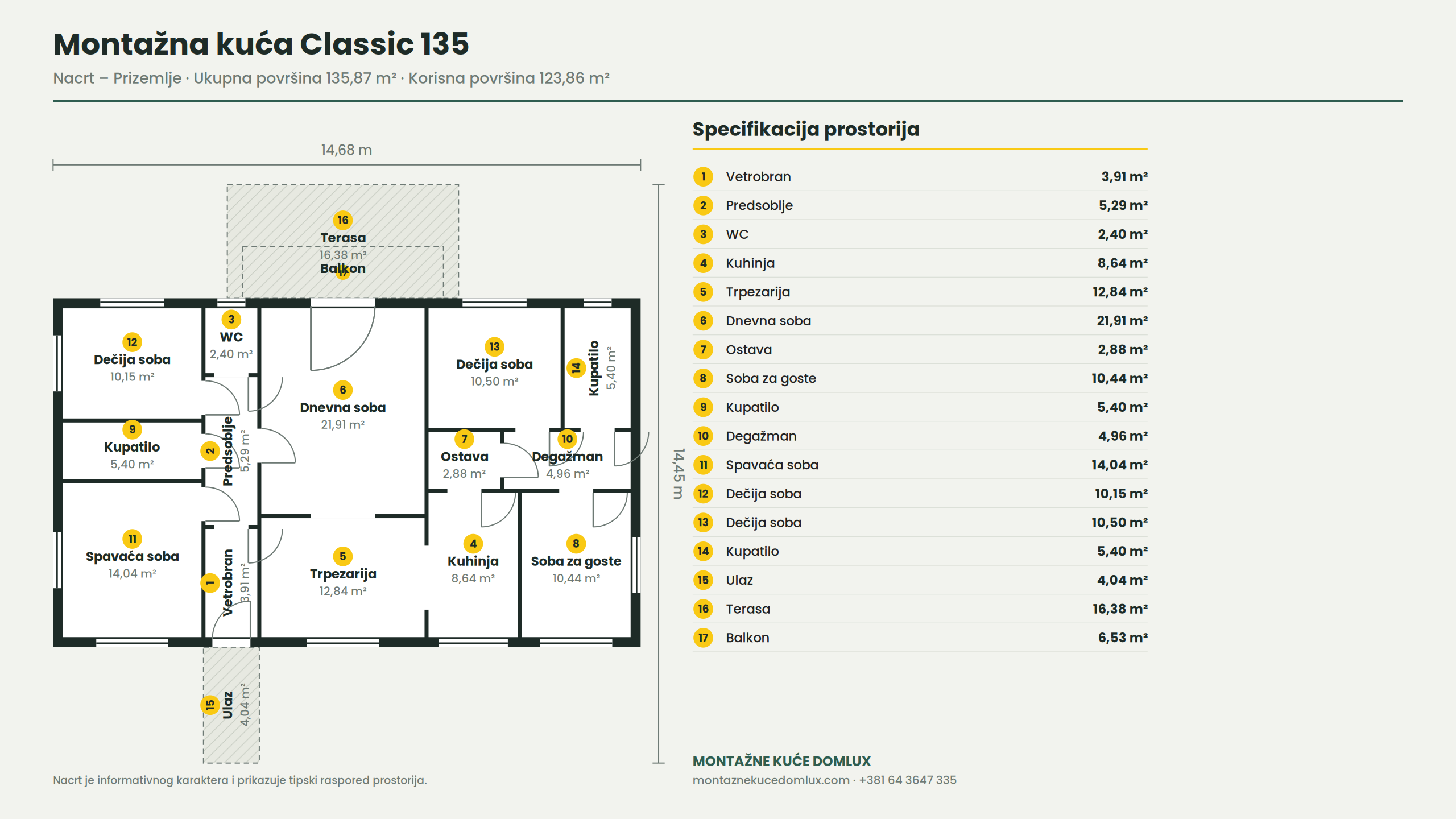1456x819 pixels.
Task: Select the Soba za goste label on the plan
Action: click(x=576, y=561)
